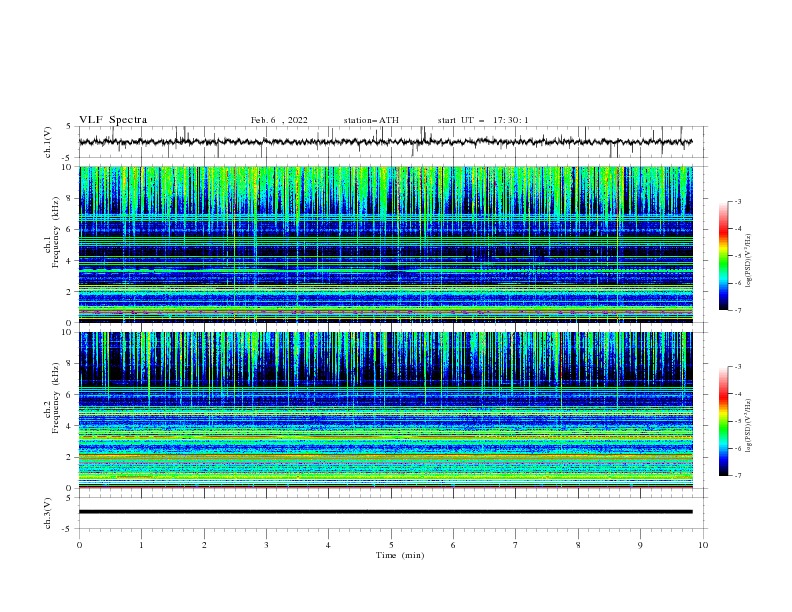This screenshot has height=612, width=792.
Task: Click the "ch.3(V)" axis label
Action: pos(48,513)
